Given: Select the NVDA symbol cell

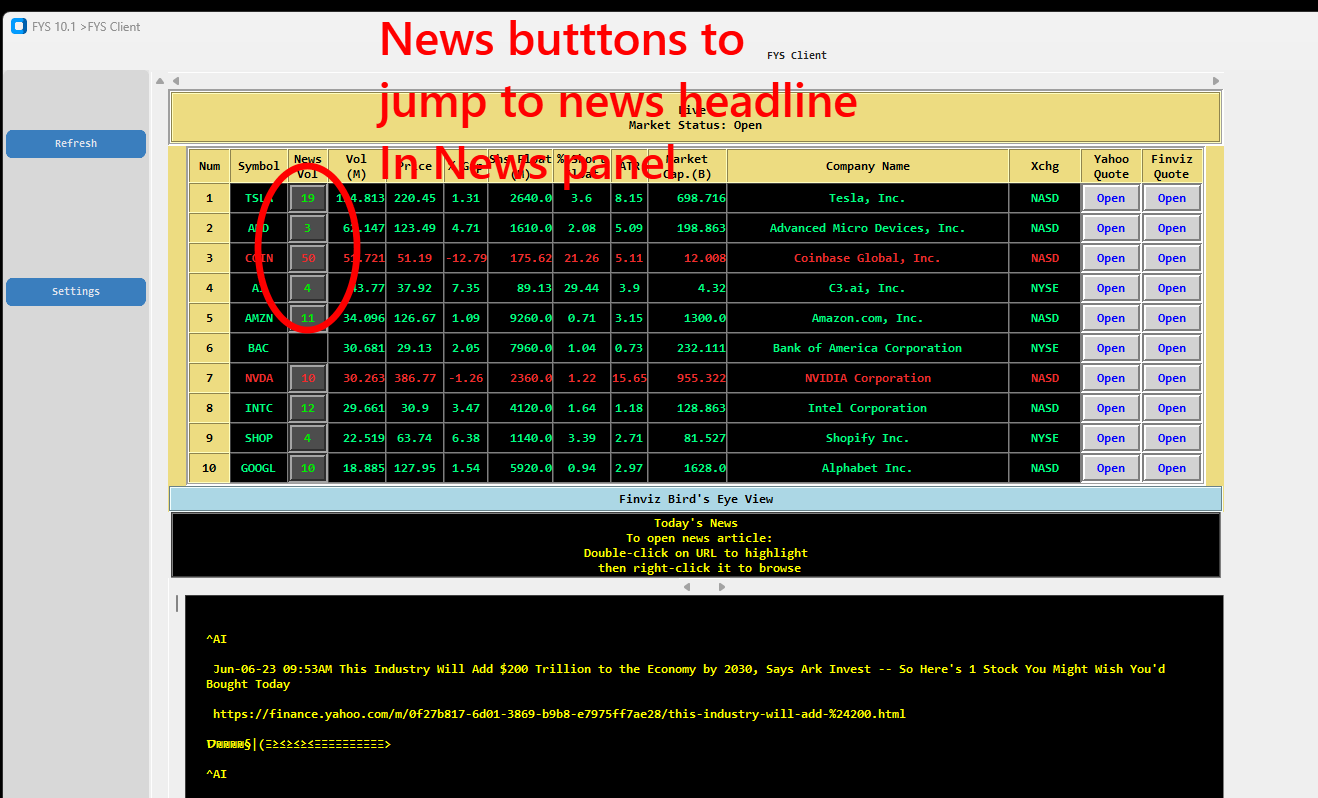Looking at the screenshot, I should pos(259,378).
